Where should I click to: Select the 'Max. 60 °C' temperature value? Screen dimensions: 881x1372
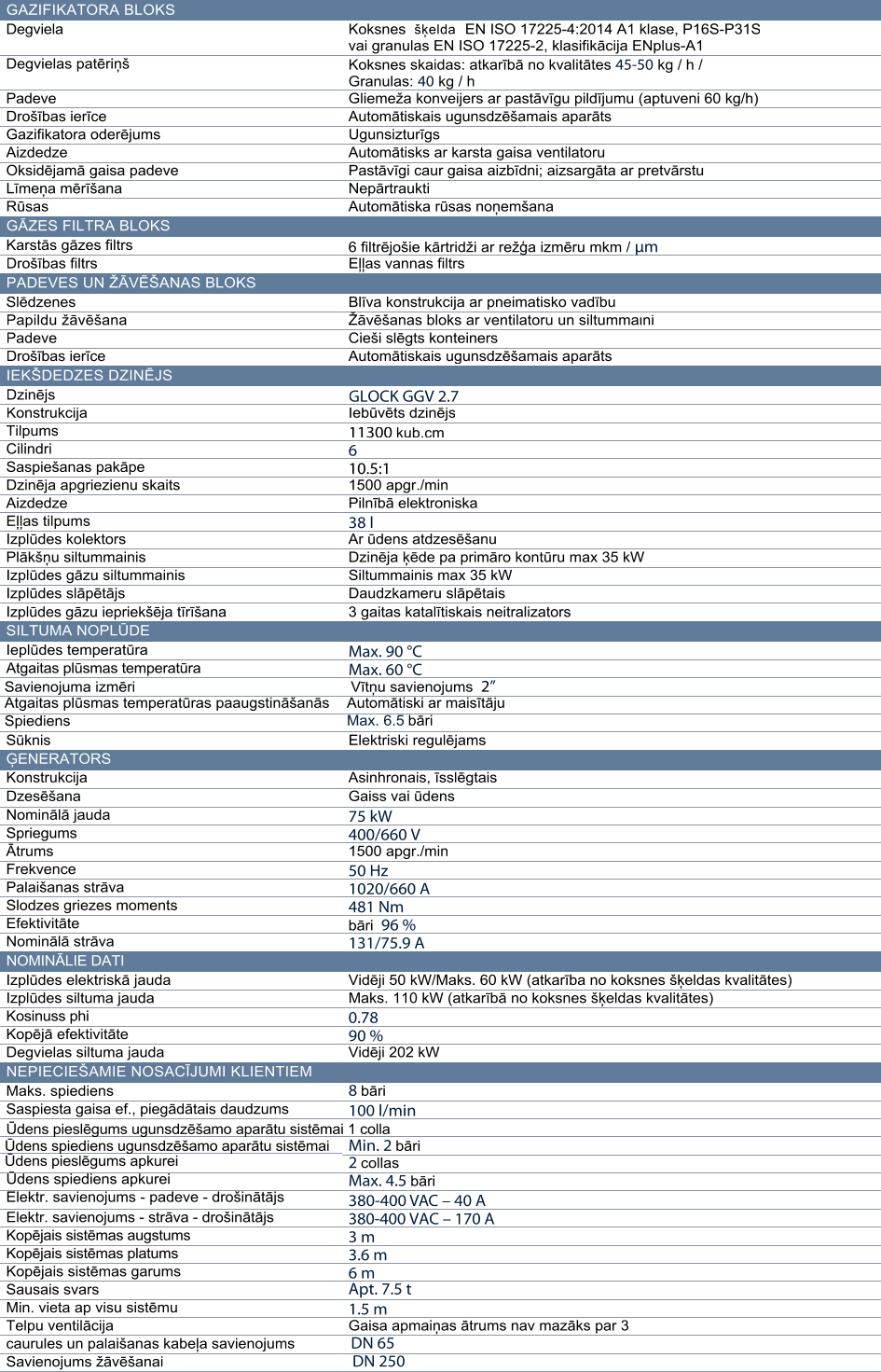coord(385,670)
